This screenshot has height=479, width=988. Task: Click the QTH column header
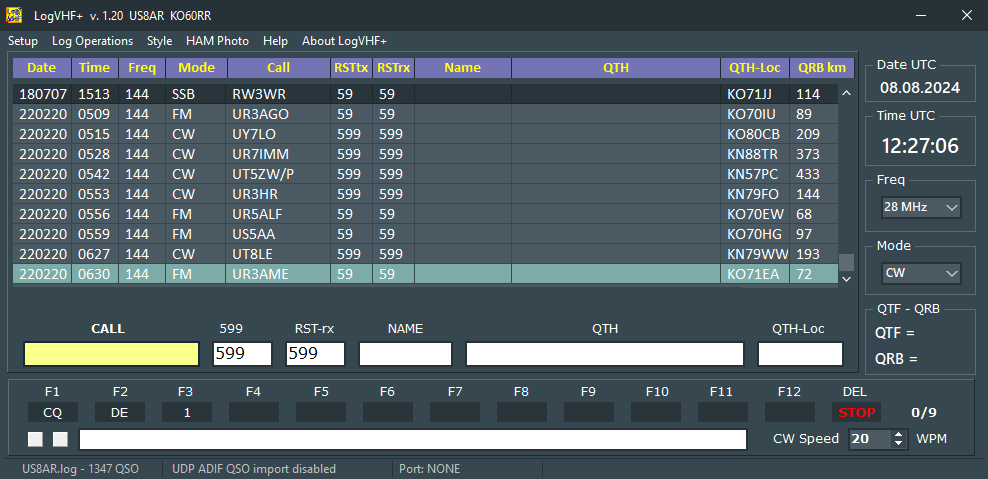pyautogui.click(x=616, y=68)
